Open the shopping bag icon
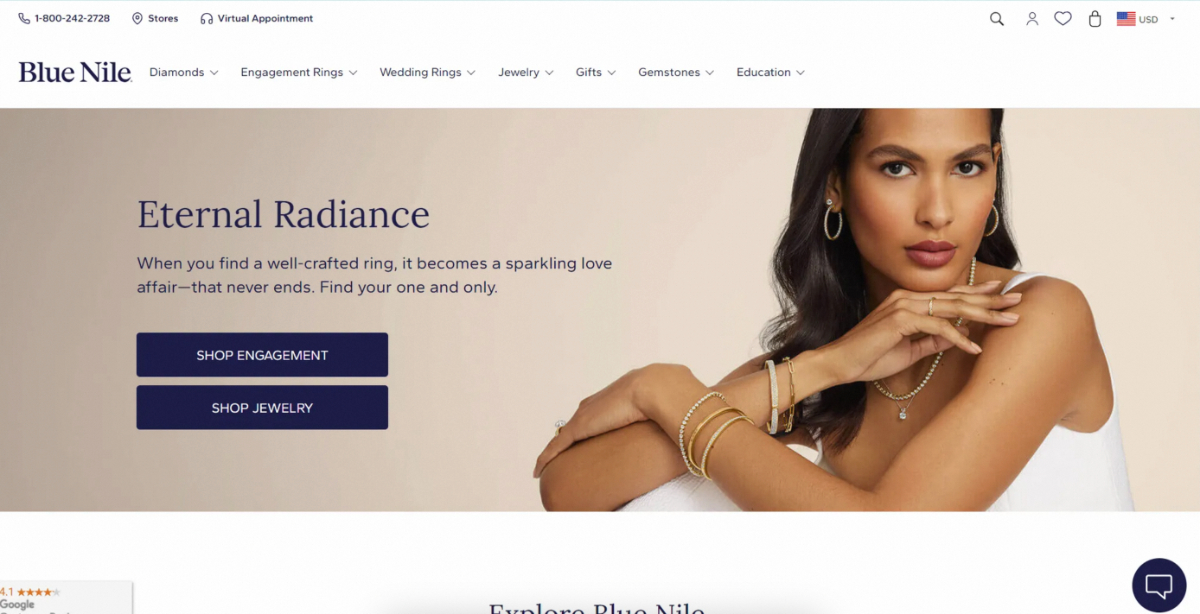1200x614 pixels. (1095, 19)
